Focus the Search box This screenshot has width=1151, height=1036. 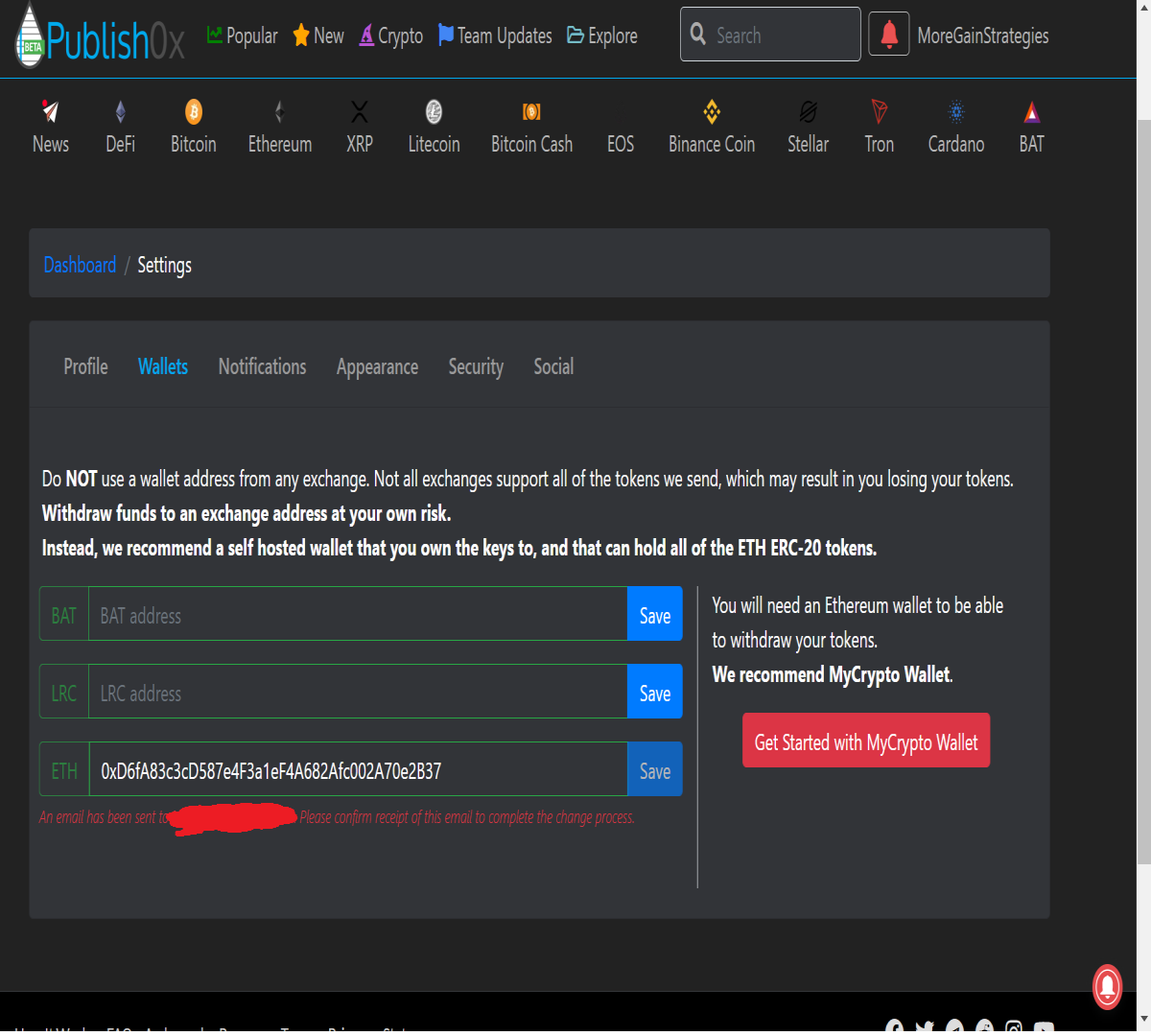coord(770,35)
